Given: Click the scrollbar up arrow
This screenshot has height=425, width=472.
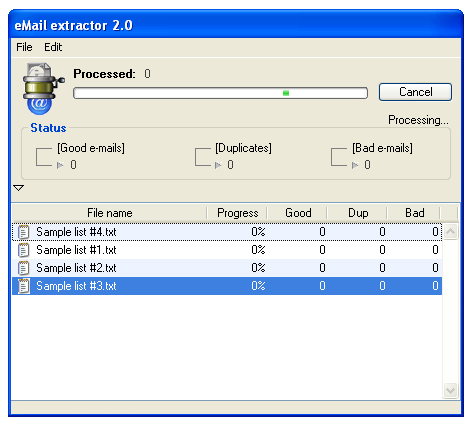Looking at the screenshot, I should pyautogui.click(x=450, y=231).
